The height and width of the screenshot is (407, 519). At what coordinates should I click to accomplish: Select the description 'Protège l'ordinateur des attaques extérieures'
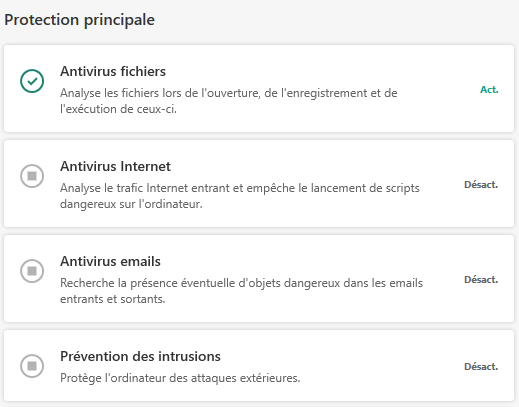click(180, 378)
